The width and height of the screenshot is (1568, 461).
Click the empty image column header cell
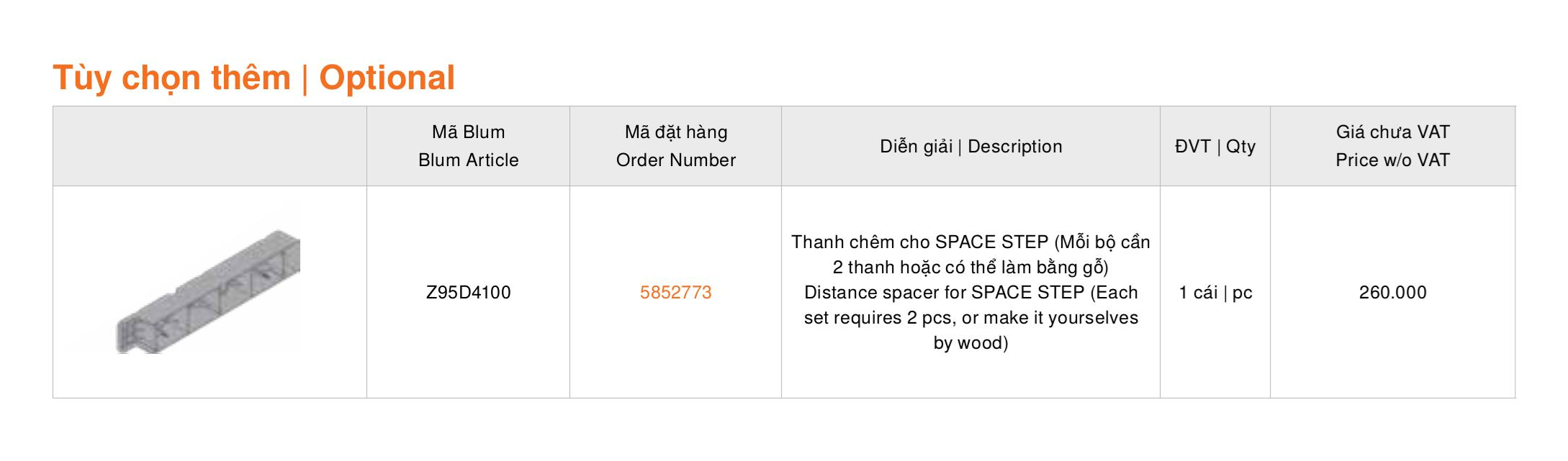click(209, 146)
